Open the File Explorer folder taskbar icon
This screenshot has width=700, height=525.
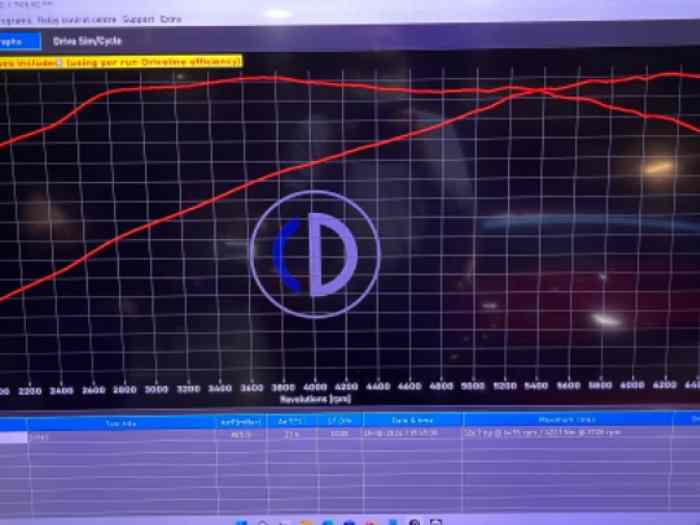(x=306, y=522)
